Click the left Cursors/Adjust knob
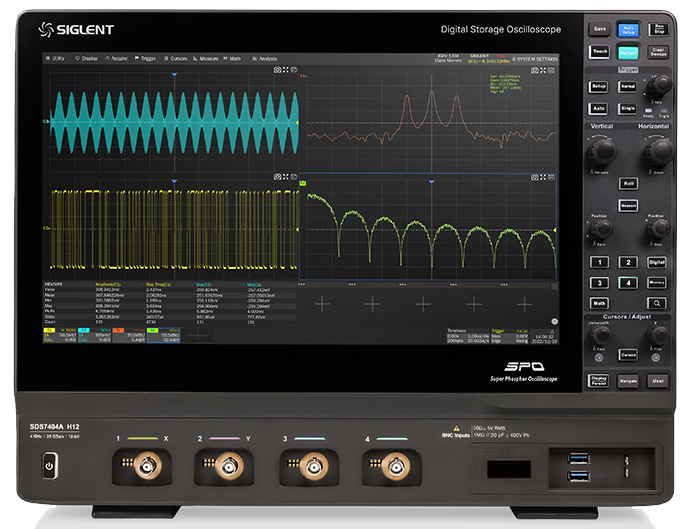This screenshot has width=687, height=529. click(601, 335)
